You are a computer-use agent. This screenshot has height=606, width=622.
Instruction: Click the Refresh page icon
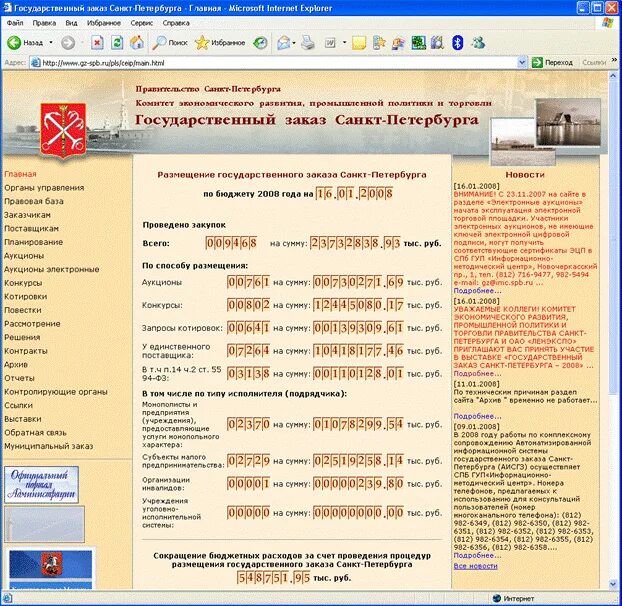tap(117, 42)
